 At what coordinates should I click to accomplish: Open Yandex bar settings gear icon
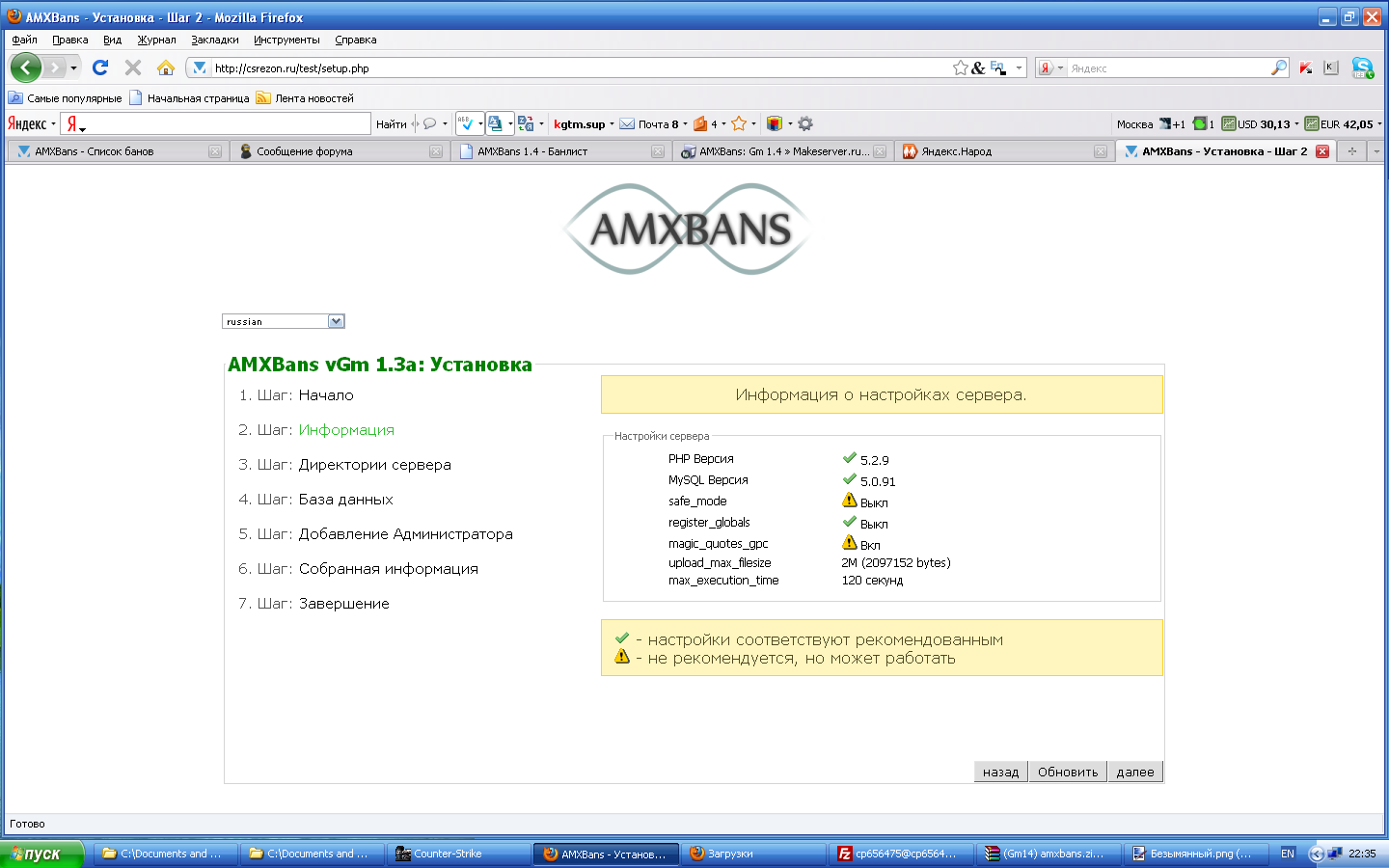pos(805,123)
